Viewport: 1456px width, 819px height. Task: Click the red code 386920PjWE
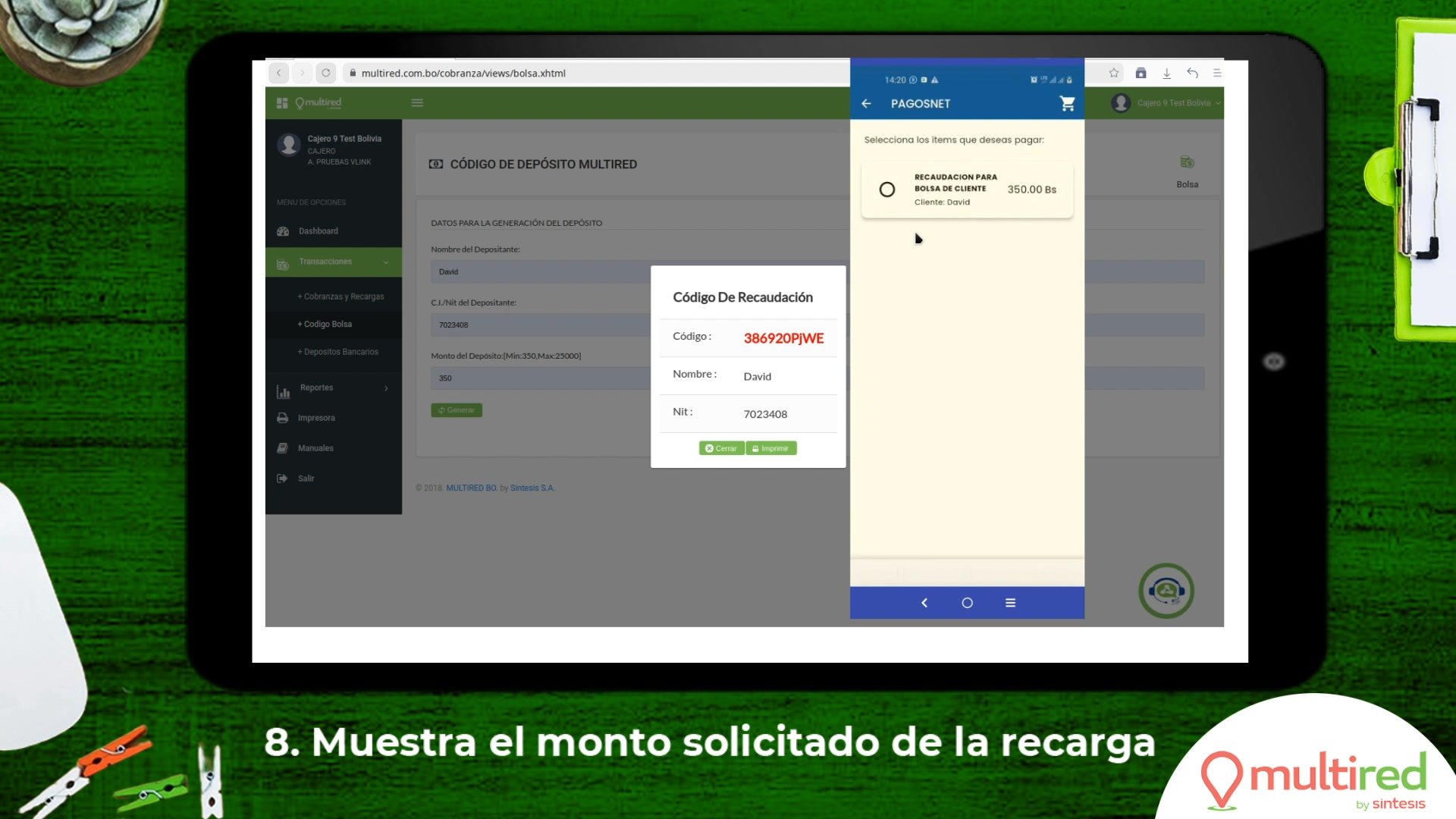point(783,338)
